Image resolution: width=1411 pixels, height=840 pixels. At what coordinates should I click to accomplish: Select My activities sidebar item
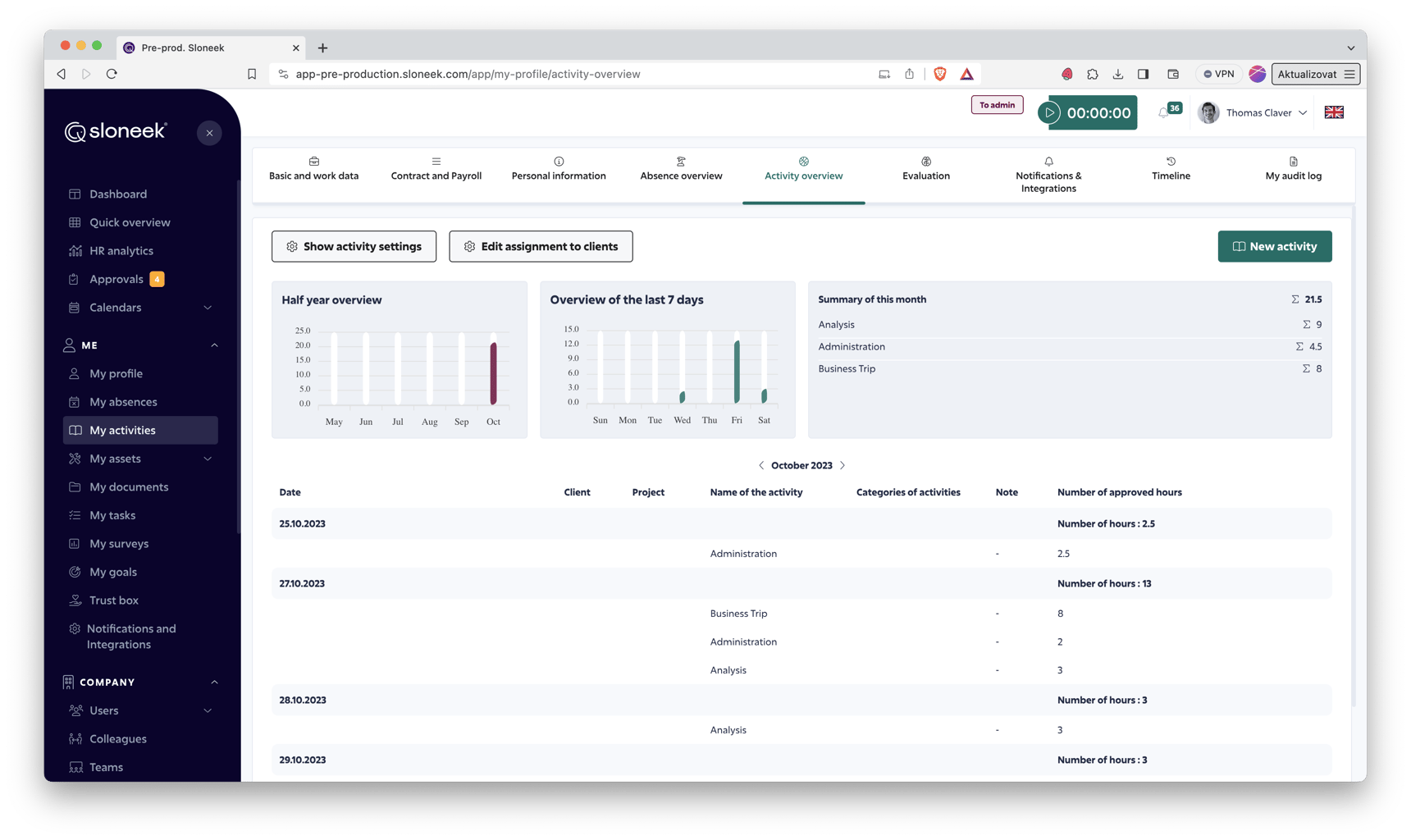point(140,430)
